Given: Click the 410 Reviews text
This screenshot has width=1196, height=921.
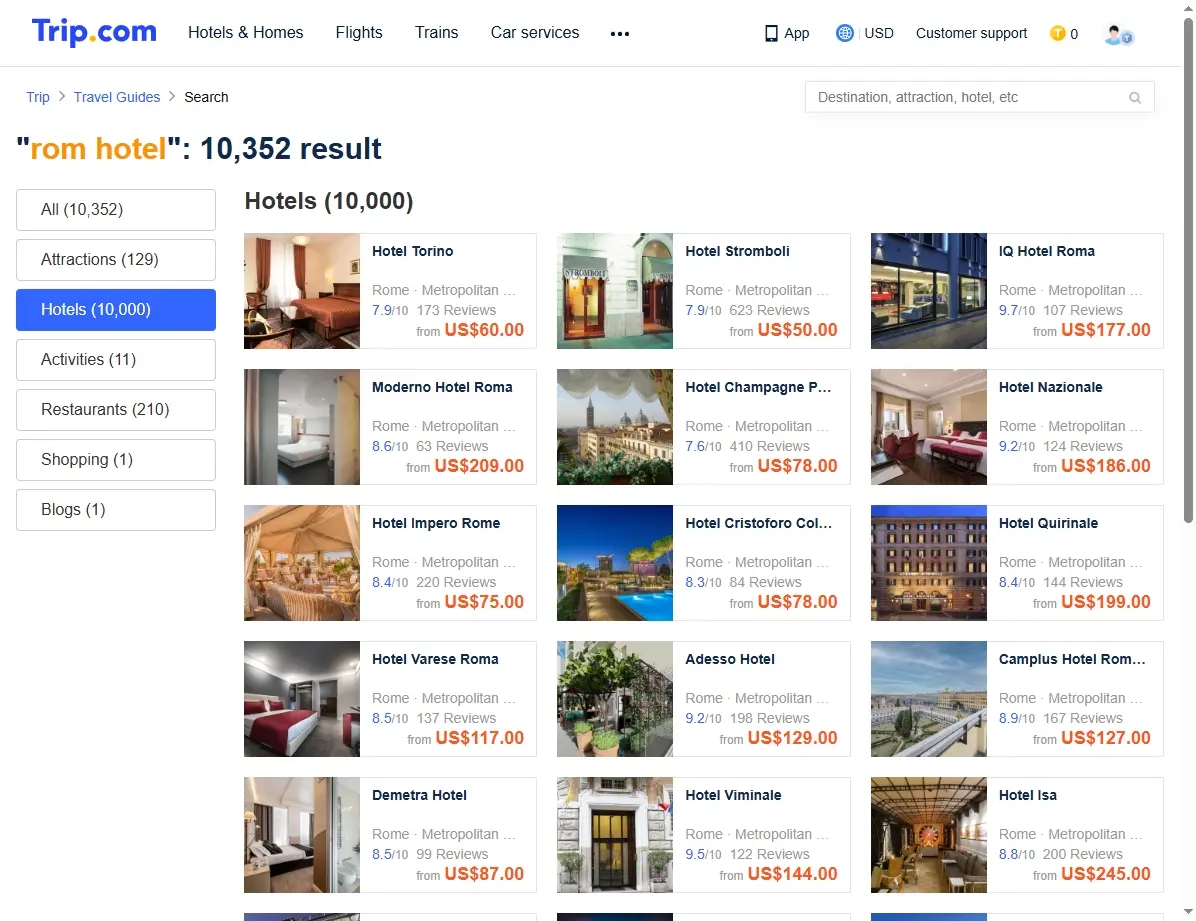Looking at the screenshot, I should pyautogui.click(x=770, y=446).
